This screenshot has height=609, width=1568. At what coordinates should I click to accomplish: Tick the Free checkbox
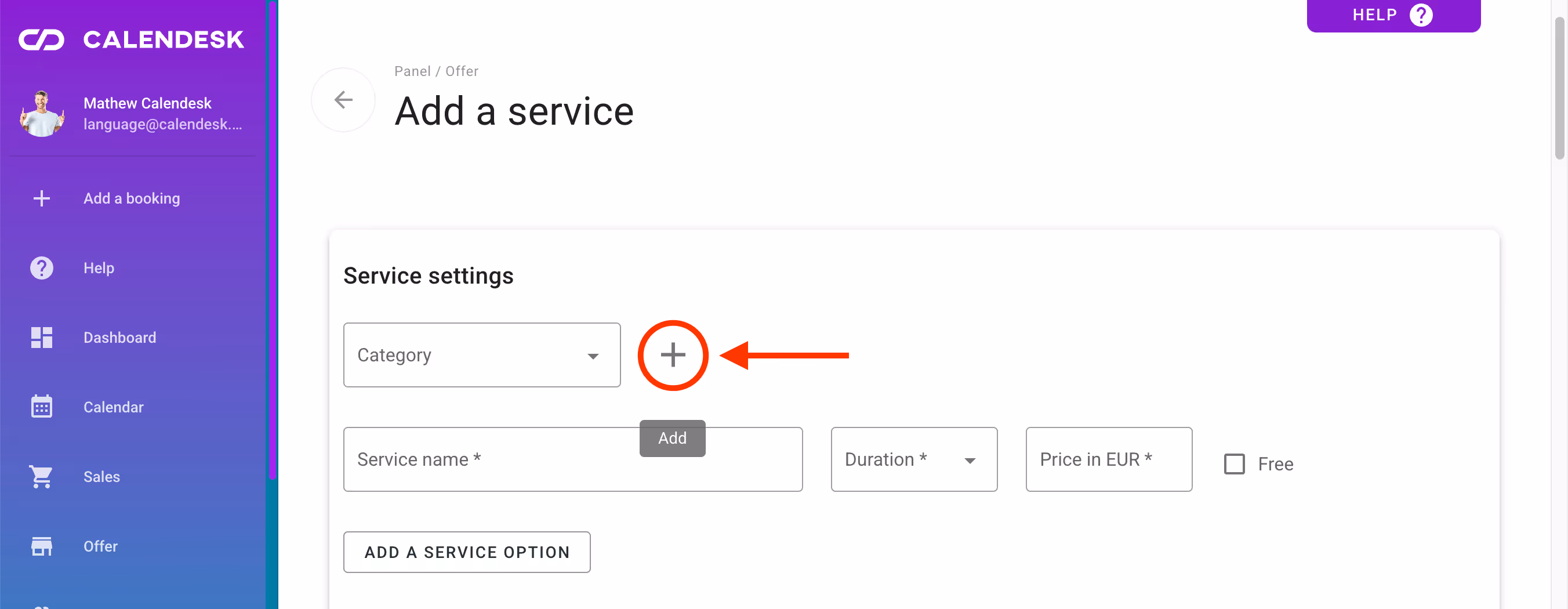[1234, 464]
